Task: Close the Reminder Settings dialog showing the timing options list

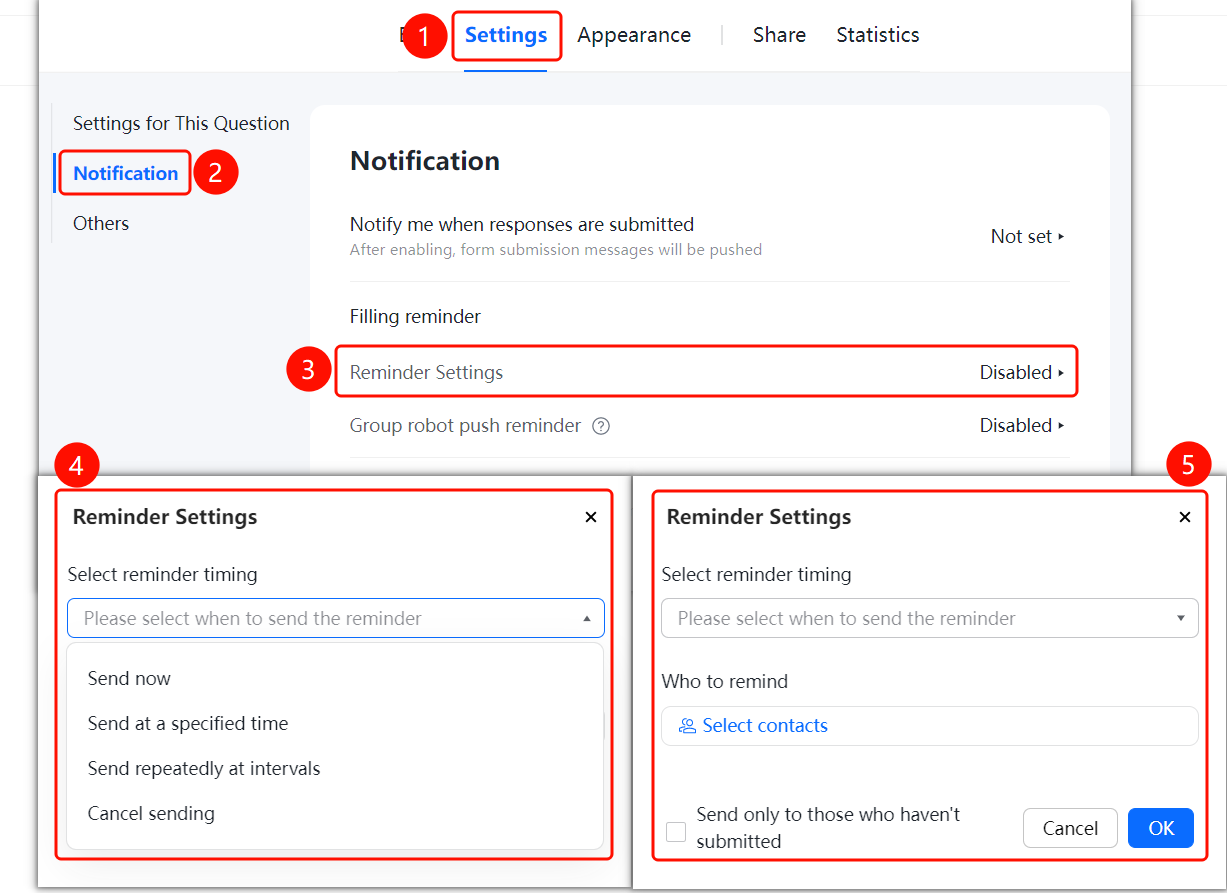Action: (x=591, y=517)
